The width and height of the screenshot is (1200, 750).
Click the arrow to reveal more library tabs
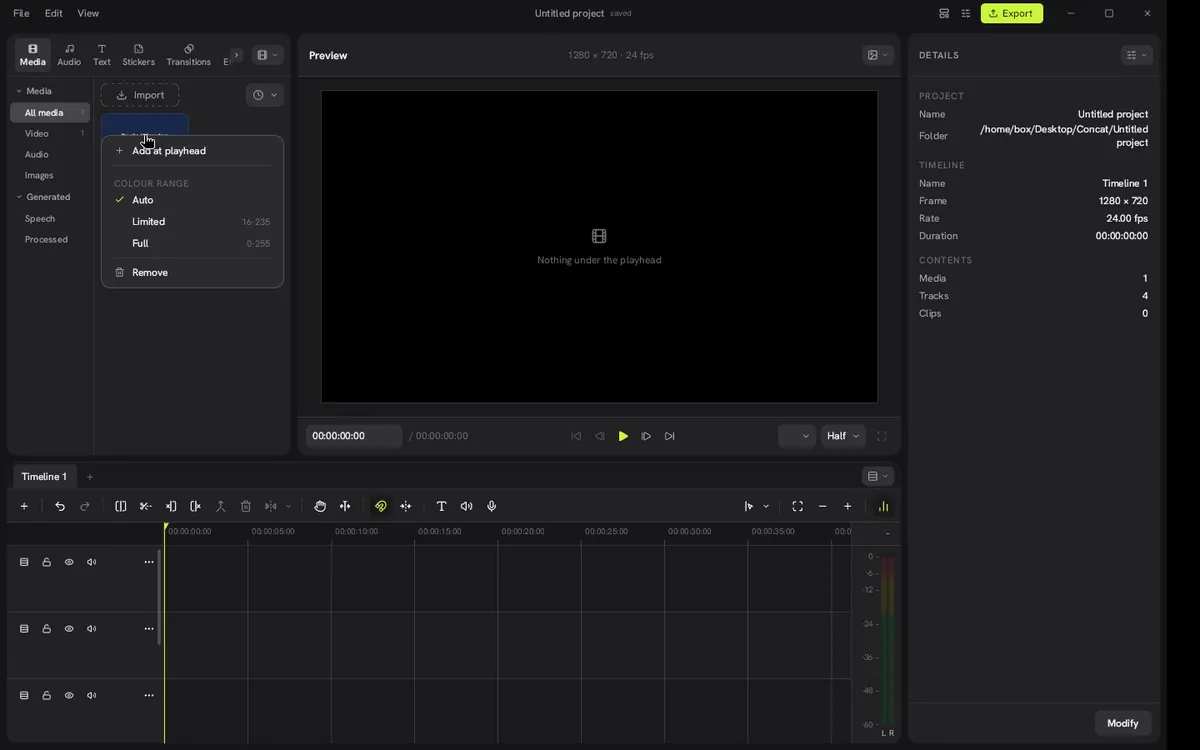(x=236, y=55)
